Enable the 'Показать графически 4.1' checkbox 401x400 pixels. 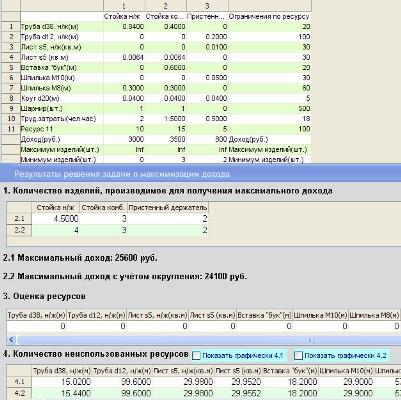coord(197,356)
